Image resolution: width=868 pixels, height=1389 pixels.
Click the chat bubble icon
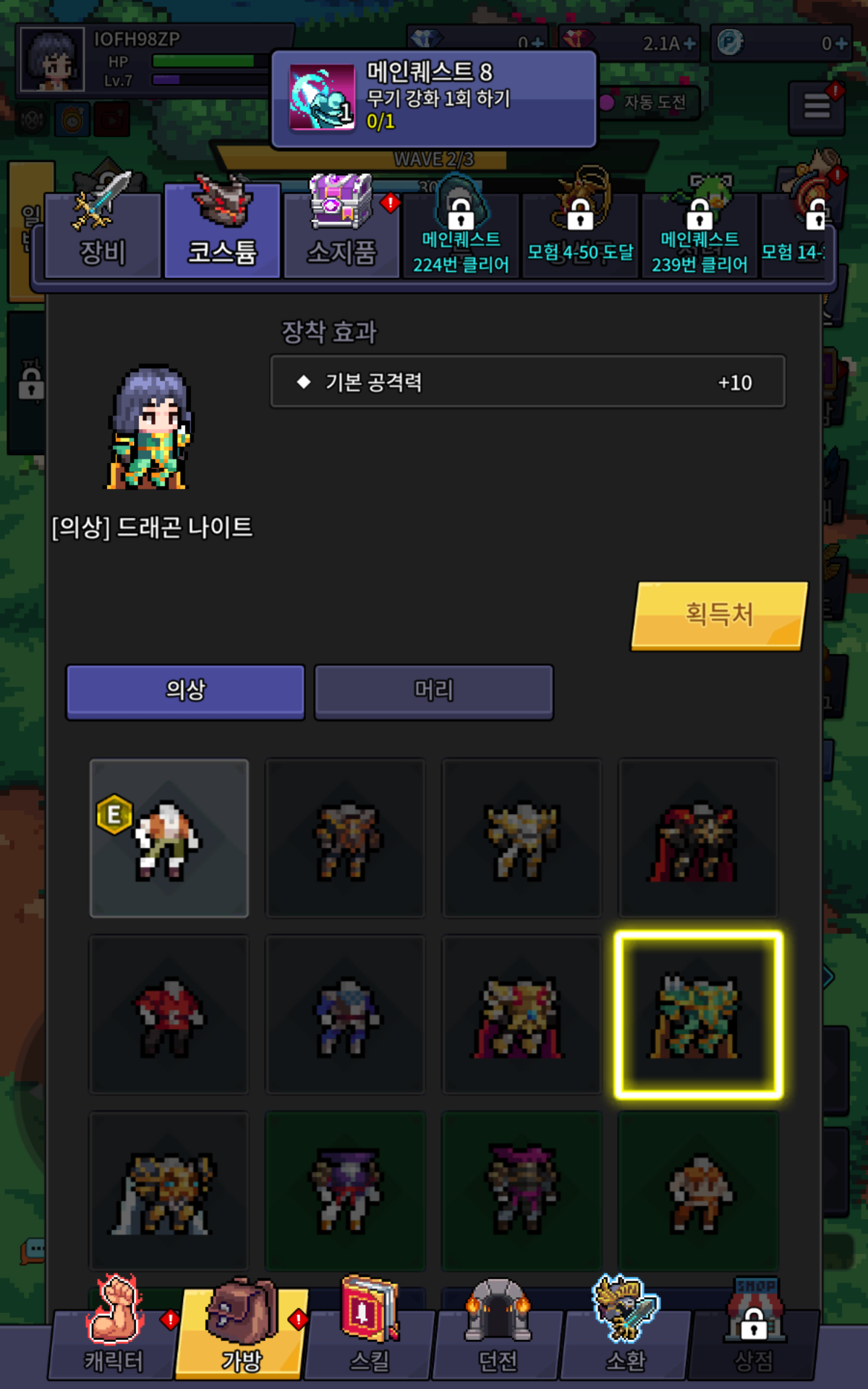pos(33,1251)
